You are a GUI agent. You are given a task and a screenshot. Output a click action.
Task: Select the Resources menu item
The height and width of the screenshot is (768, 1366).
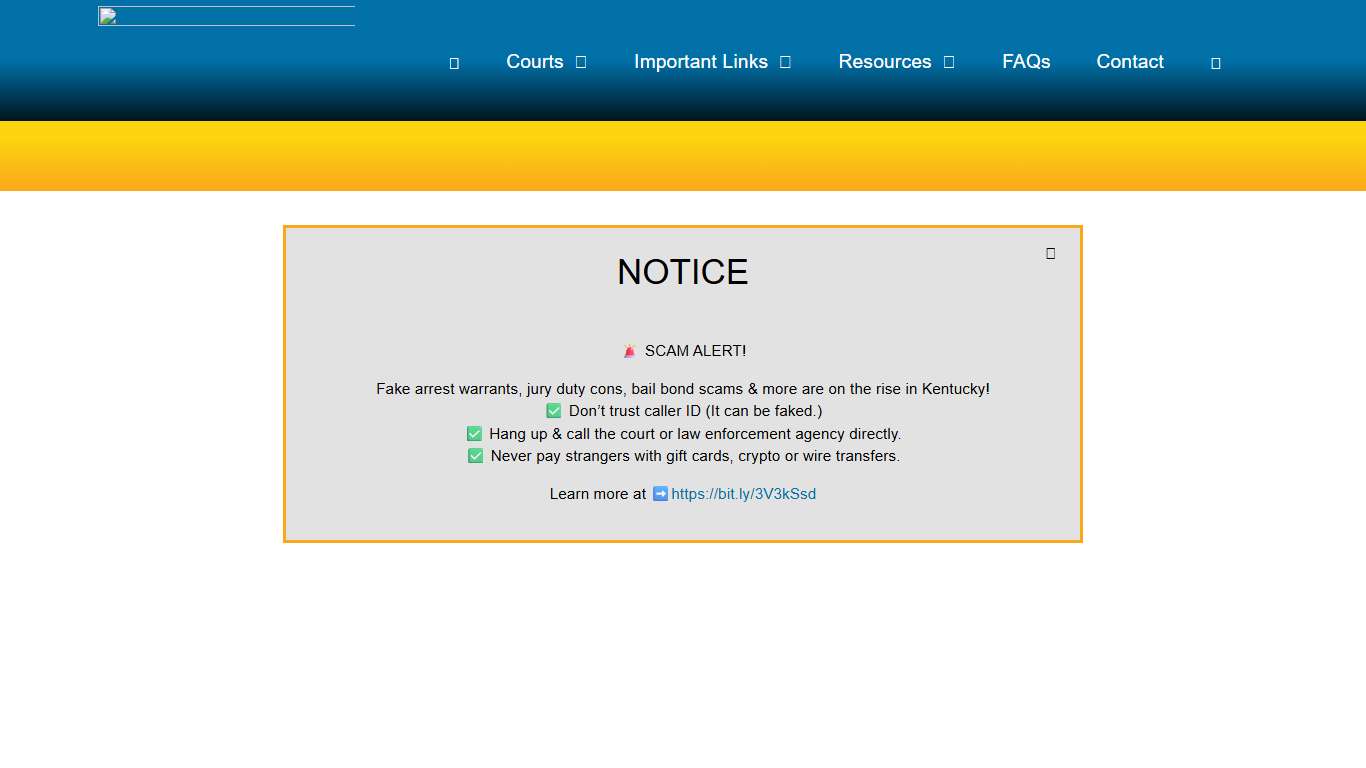coord(884,62)
